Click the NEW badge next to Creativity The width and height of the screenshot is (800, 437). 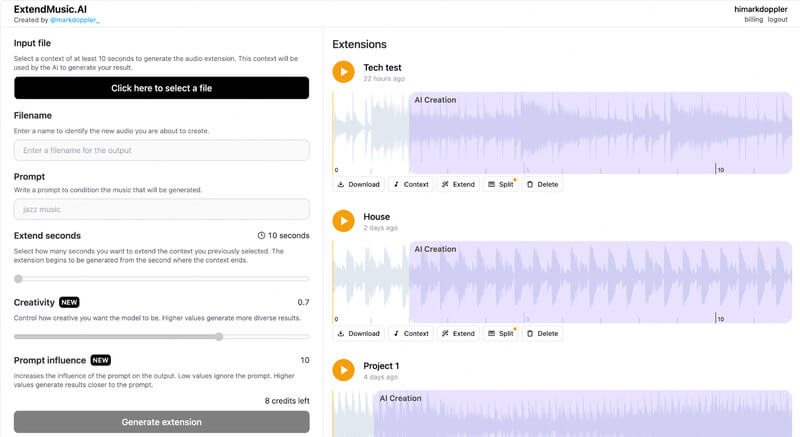(69, 302)
